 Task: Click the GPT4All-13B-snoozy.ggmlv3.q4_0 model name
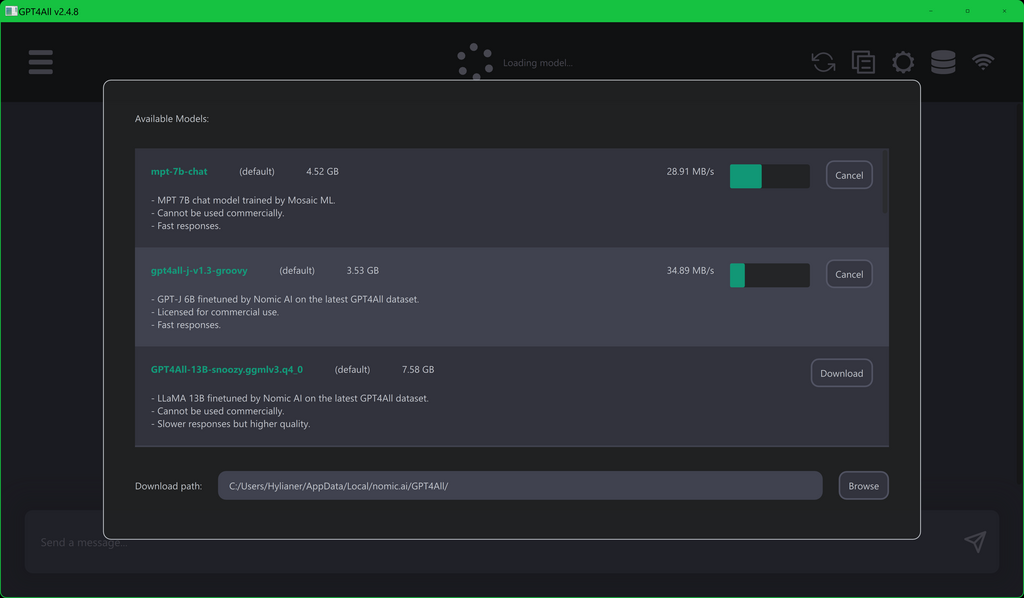tap(227, 370)
